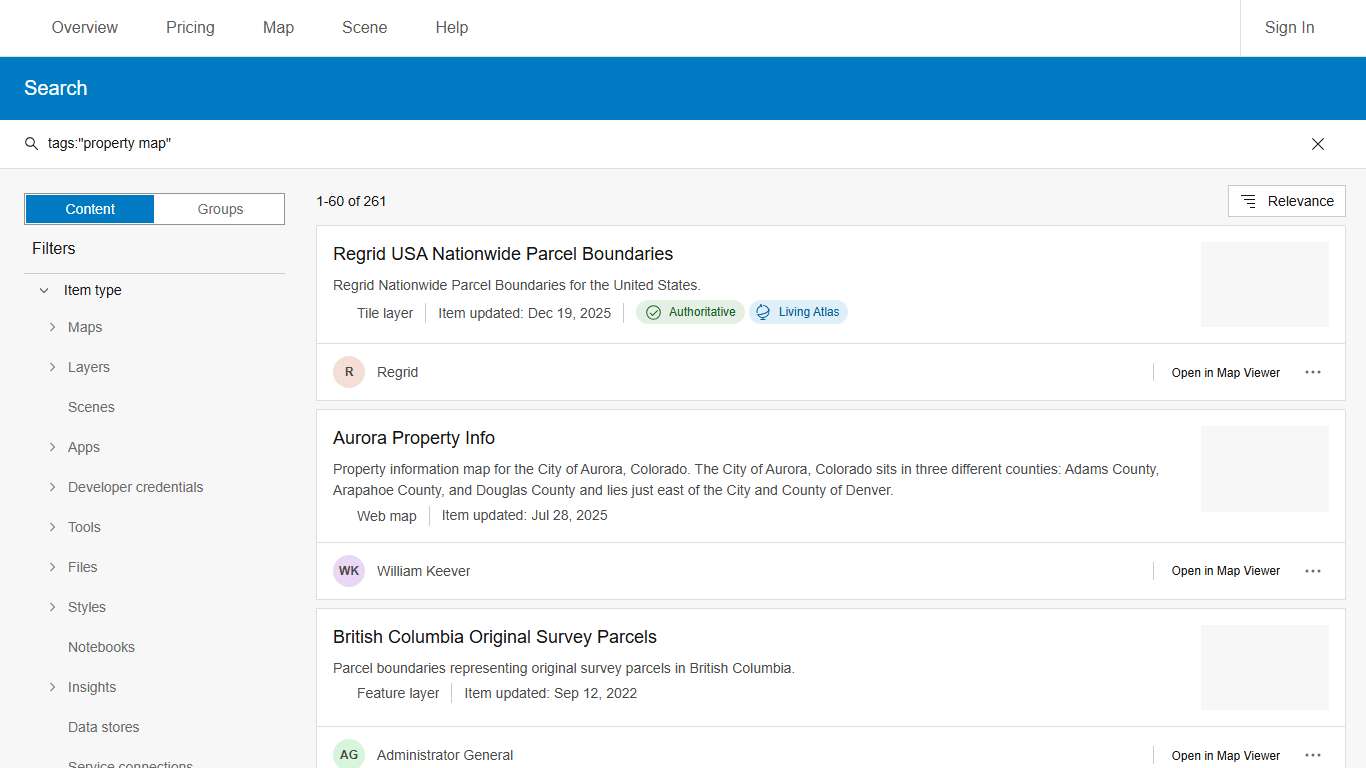Open more options for Regrid parcel item

pyautogui.click(x=1312, y=372)
